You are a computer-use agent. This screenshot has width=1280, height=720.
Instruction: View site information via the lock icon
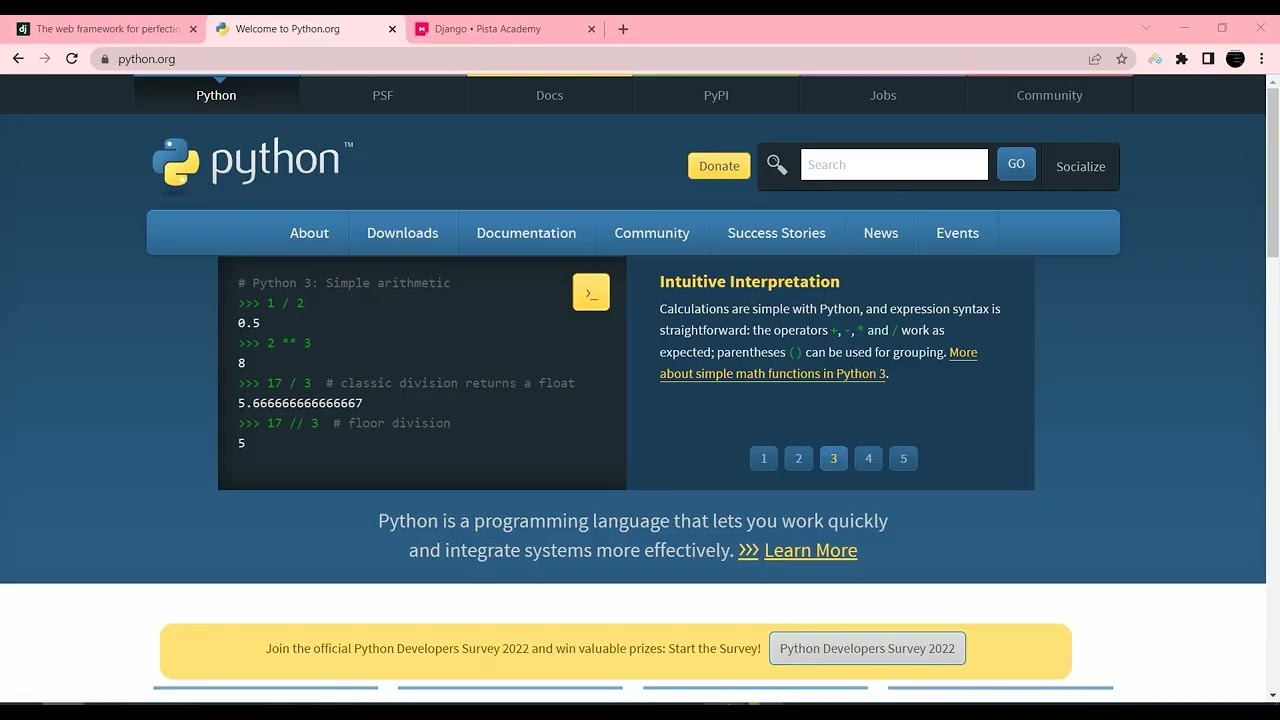click(x=104, y=59)
